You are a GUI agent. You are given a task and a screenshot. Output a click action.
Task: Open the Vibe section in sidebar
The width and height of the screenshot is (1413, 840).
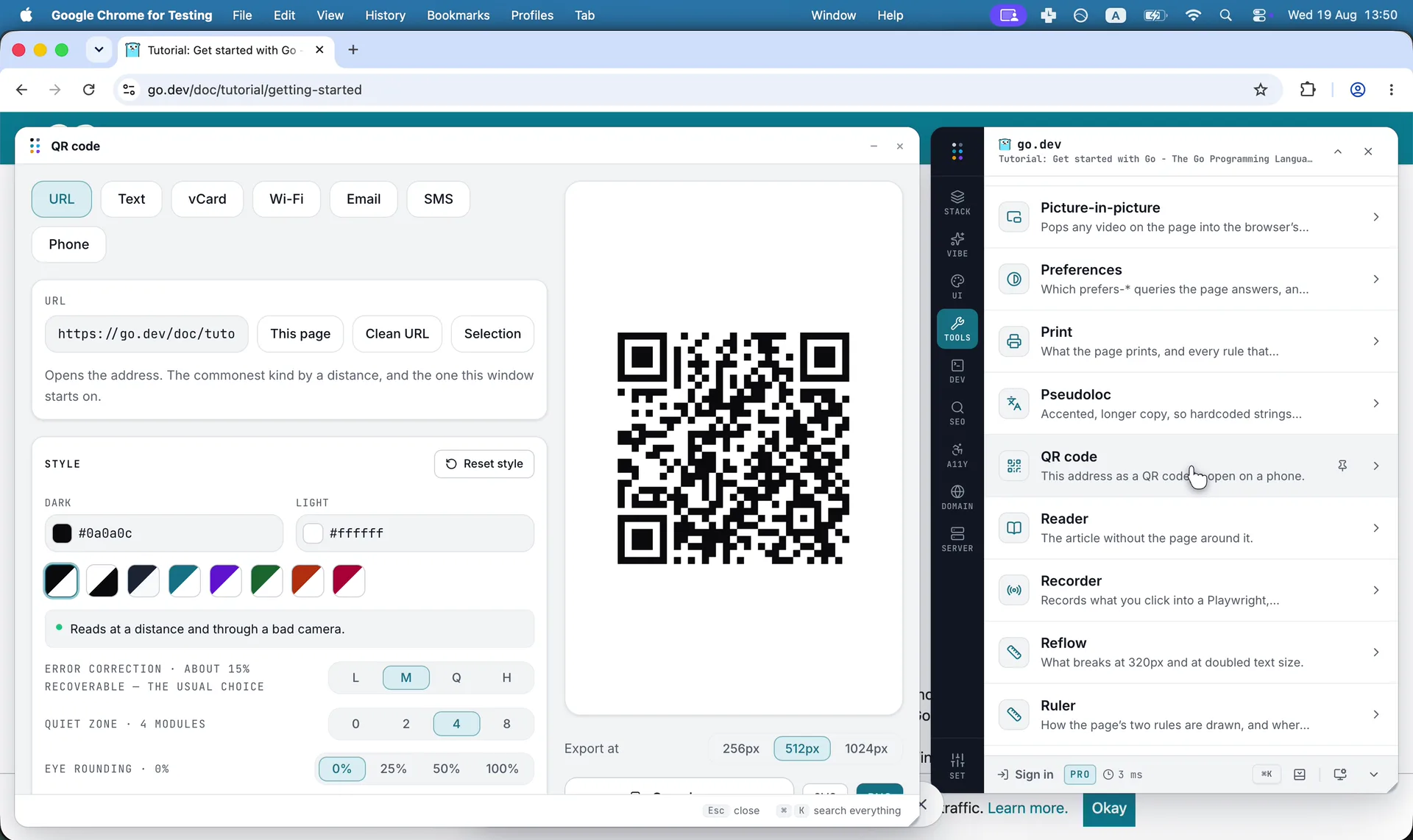click(957, 244)
